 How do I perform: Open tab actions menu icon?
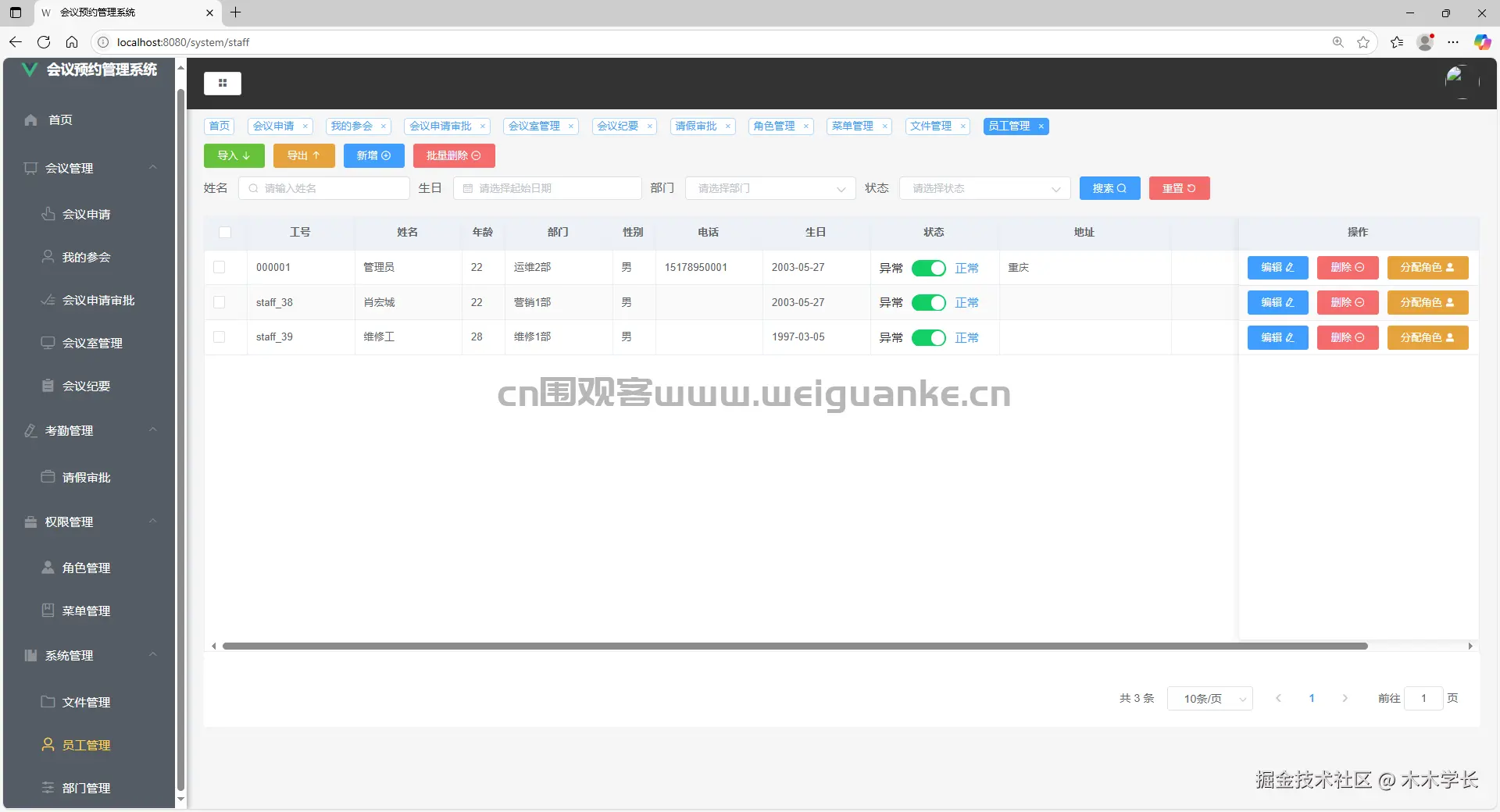16,12
